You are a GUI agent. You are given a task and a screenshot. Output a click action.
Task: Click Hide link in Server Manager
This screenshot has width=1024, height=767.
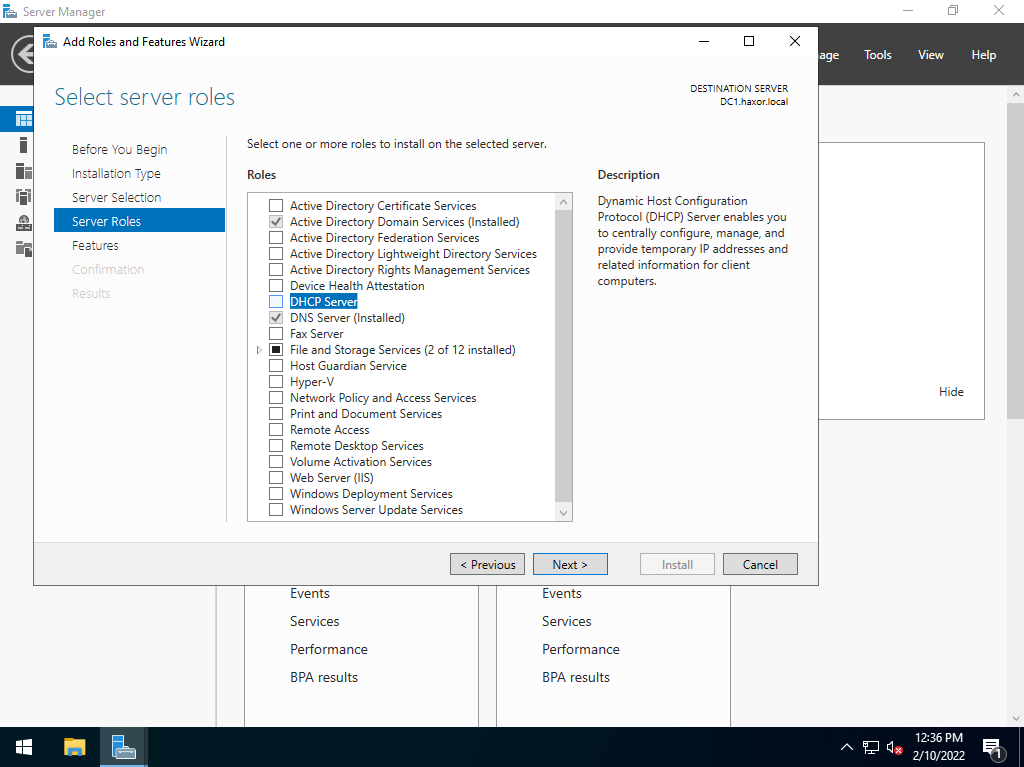pos(951,392)
